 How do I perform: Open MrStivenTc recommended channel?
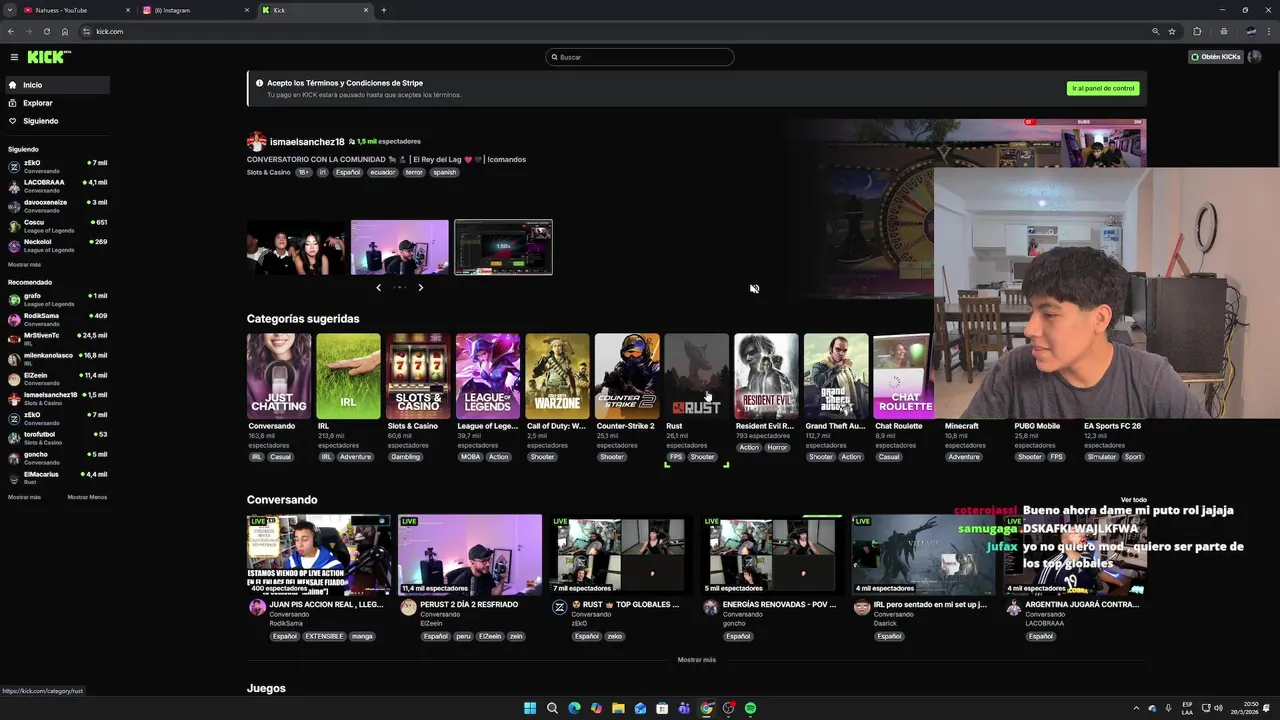[x=56, y=339]
